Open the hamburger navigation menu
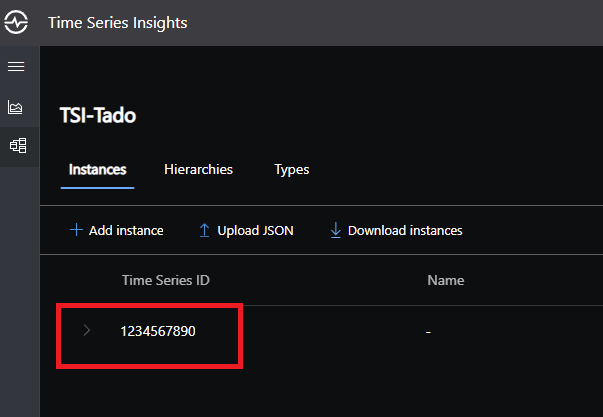This screenshot has height=417, width=603. tap(16, 67)
